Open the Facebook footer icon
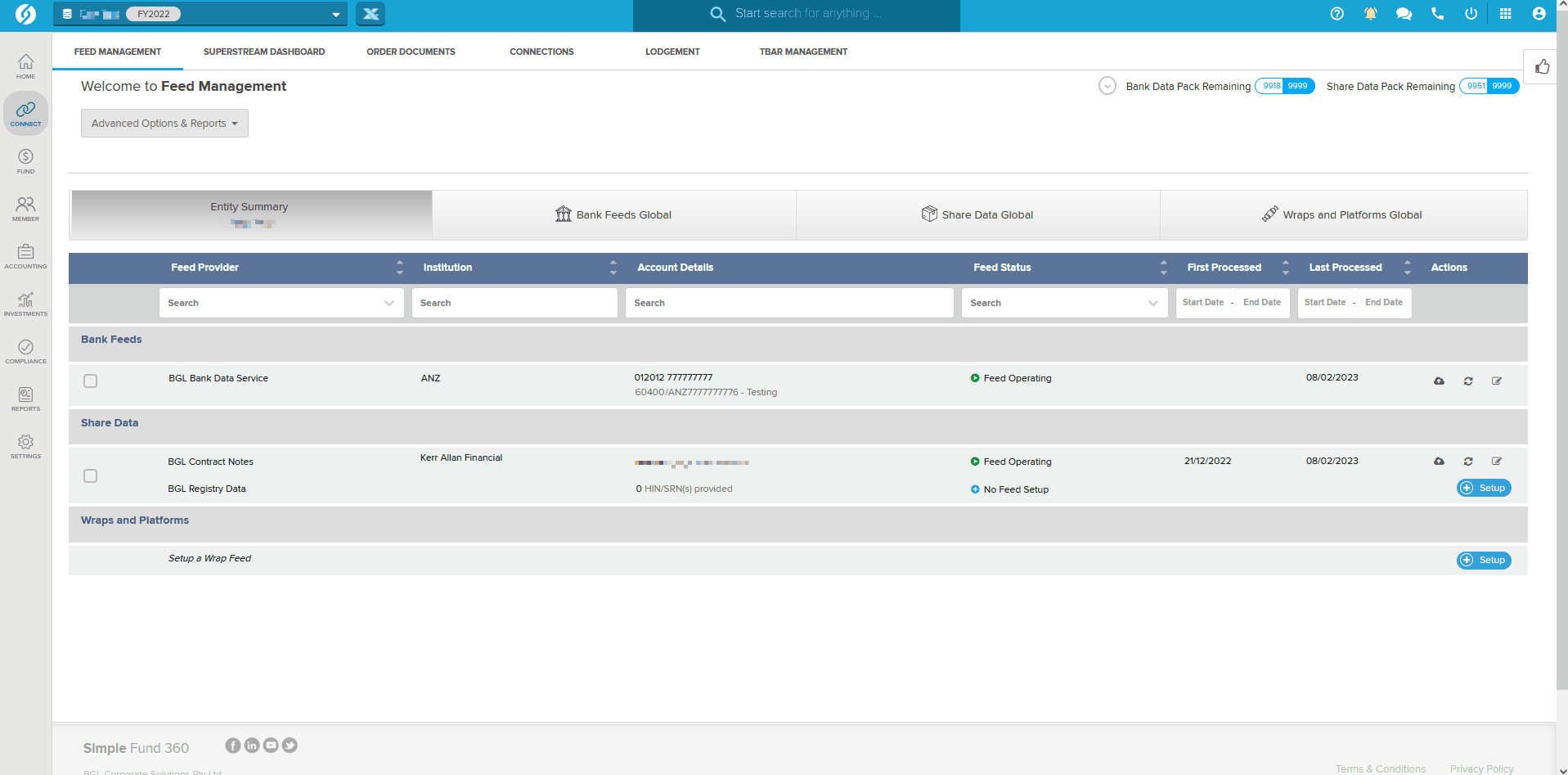The image size is (1568, 775). click(233, 746)
